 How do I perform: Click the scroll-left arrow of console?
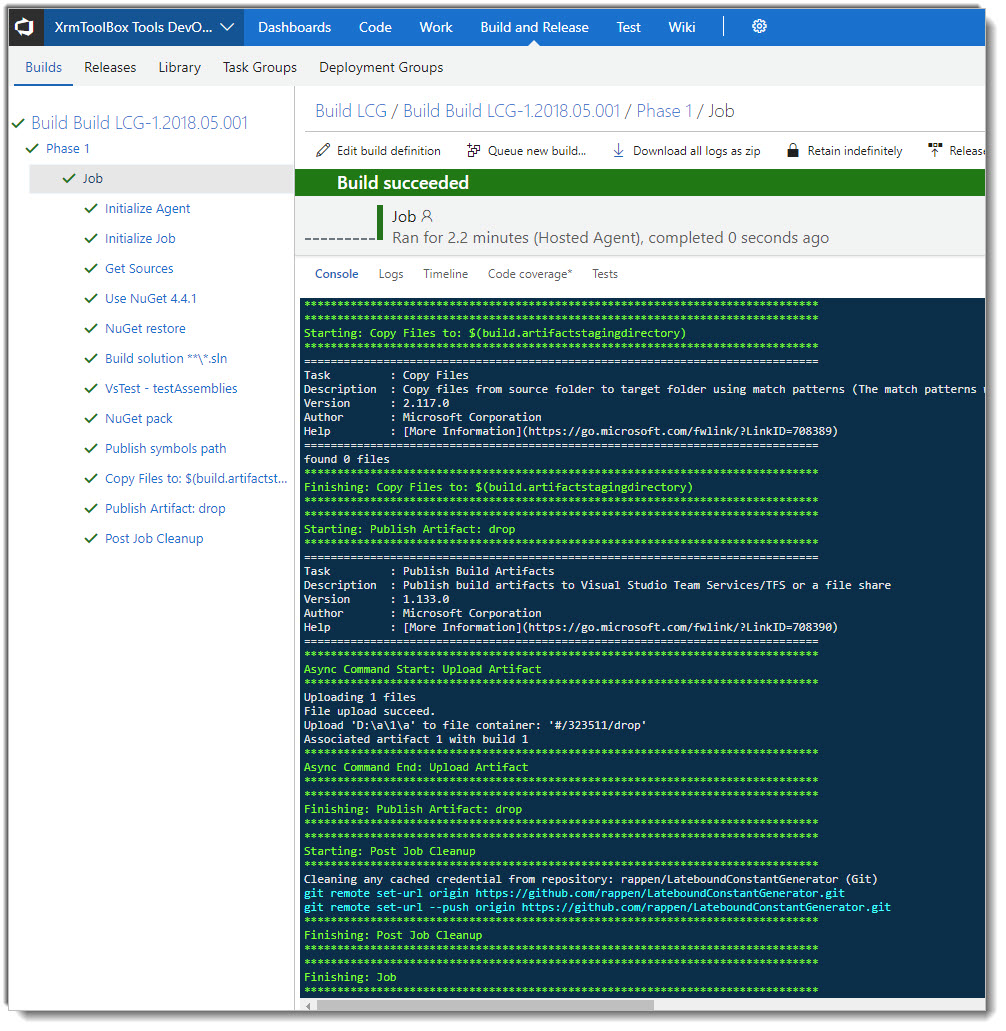(308, 1006)
